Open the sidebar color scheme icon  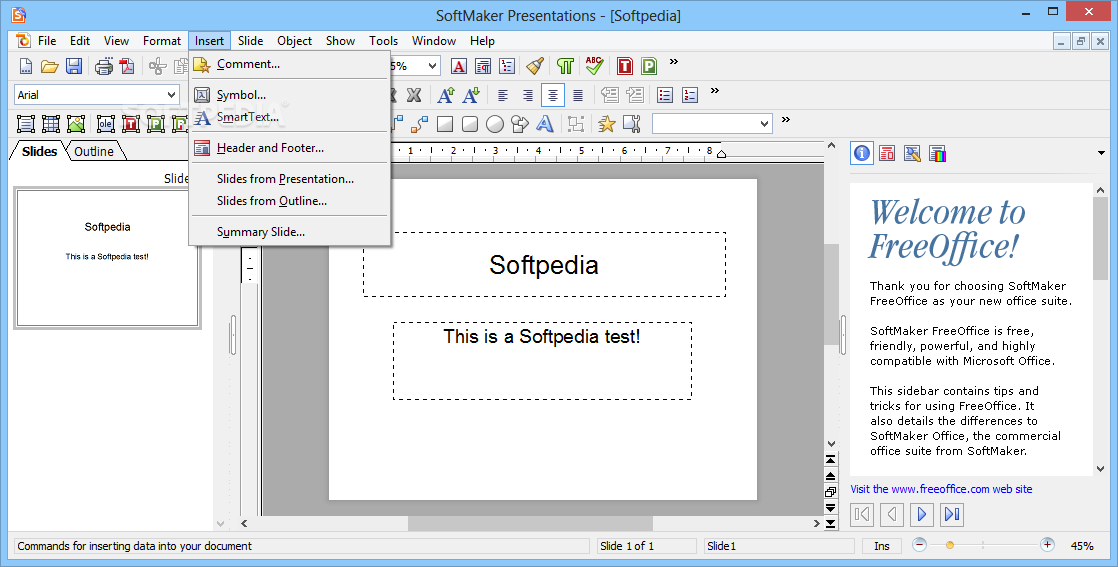(938, 153)
